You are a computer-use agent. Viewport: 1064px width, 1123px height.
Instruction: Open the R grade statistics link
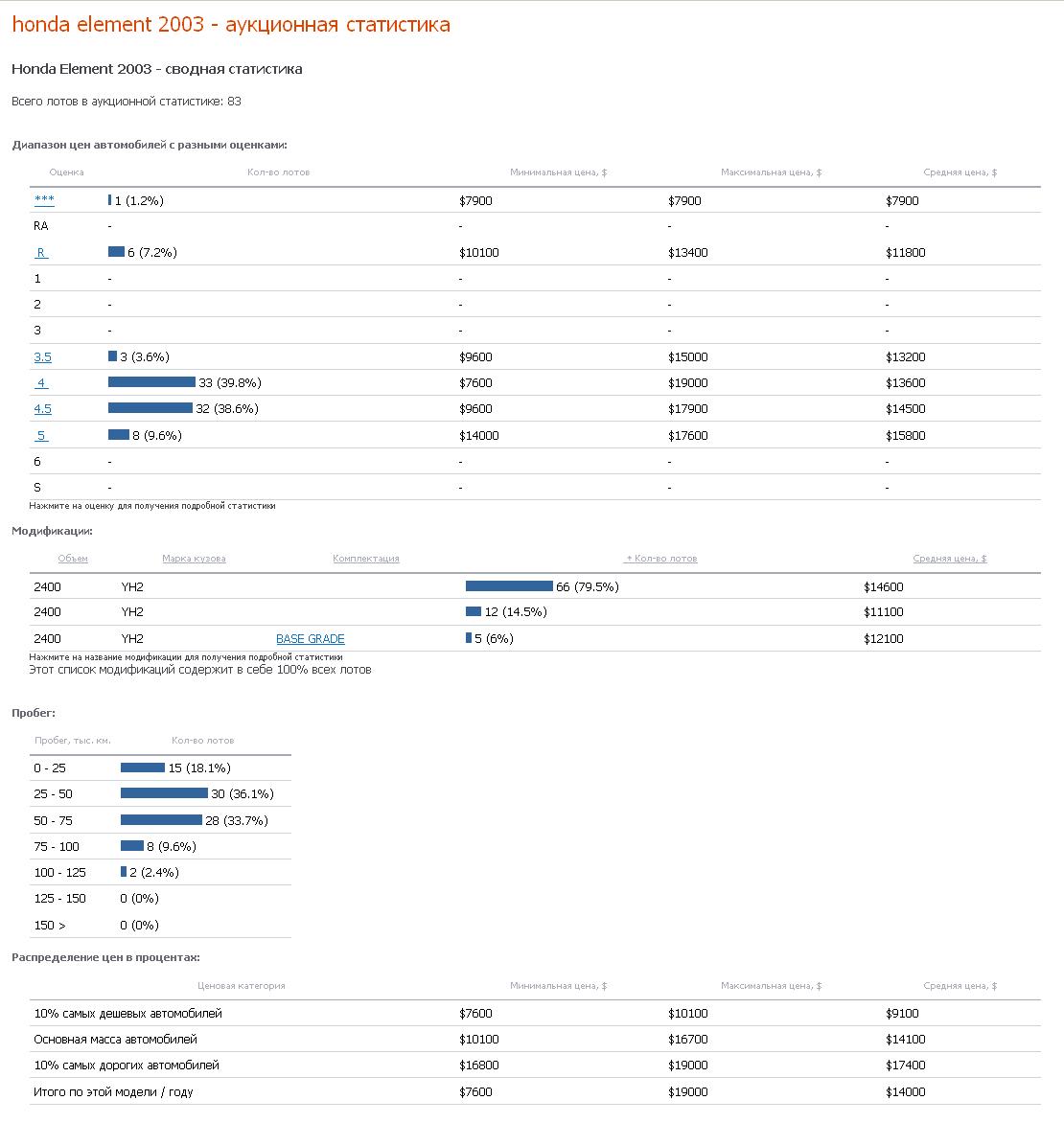click(x=41, y=253)
